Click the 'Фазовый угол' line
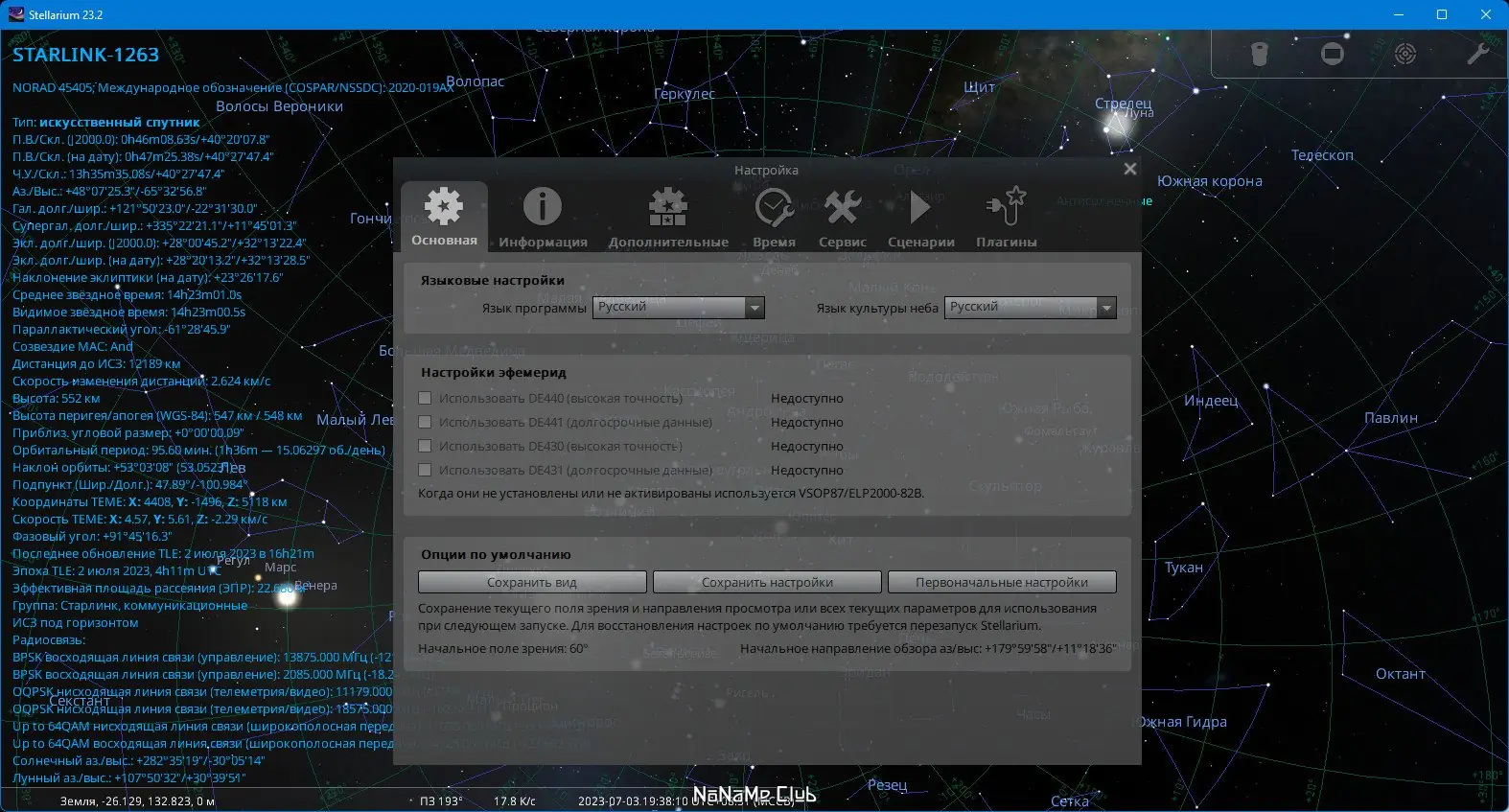This screenshot has width=1509, height=812. [92, 536]
